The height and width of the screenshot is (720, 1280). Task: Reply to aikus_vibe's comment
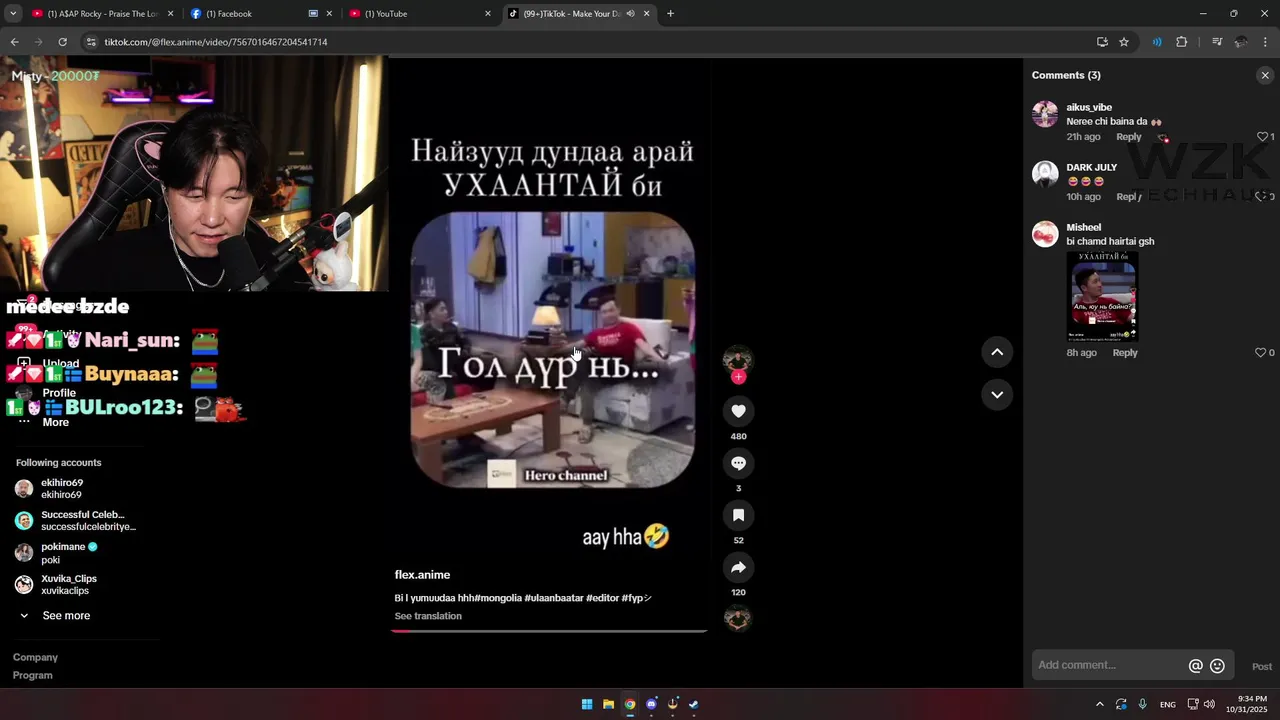[1128, 137]
